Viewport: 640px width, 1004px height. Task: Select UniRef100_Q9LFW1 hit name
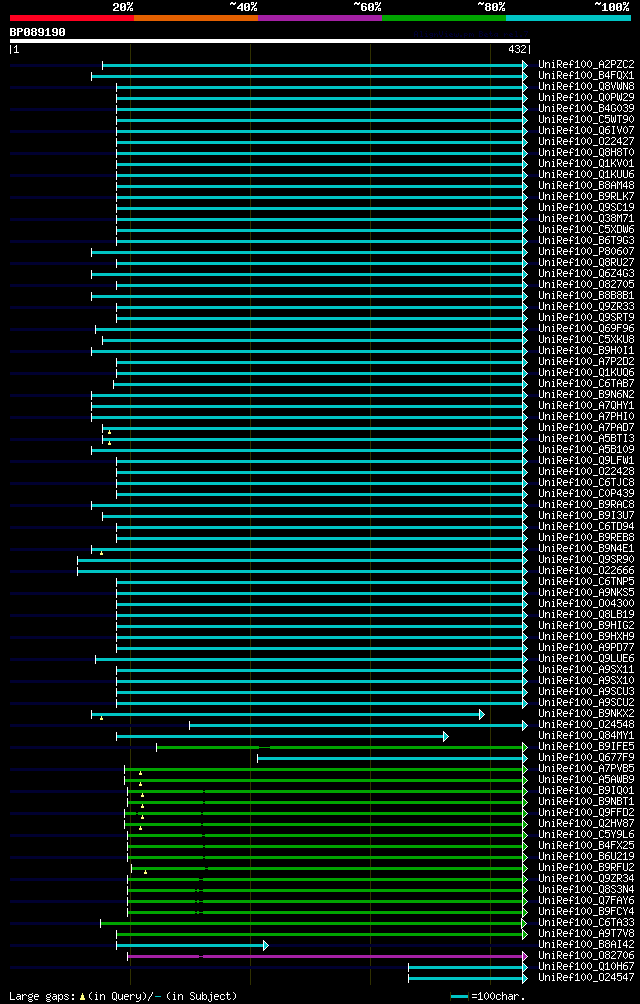(x=586, y=461)
